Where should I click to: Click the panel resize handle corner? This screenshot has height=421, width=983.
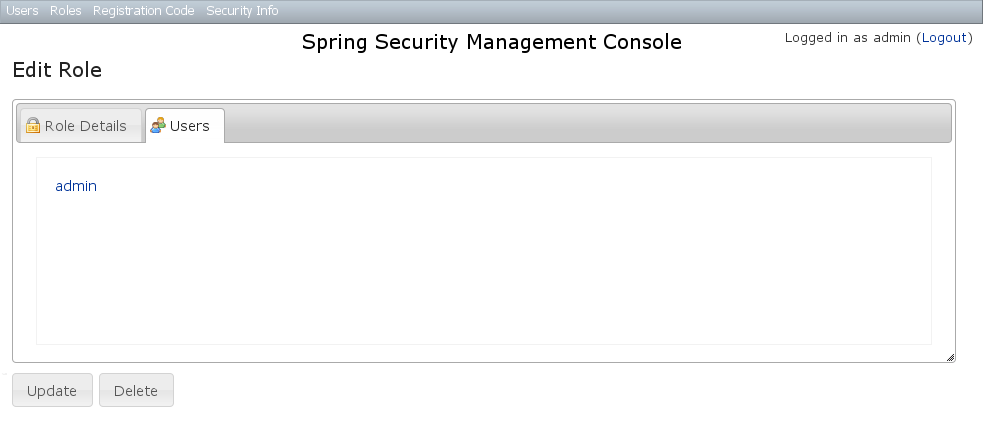pyautogui.click(x=950, y=357)
